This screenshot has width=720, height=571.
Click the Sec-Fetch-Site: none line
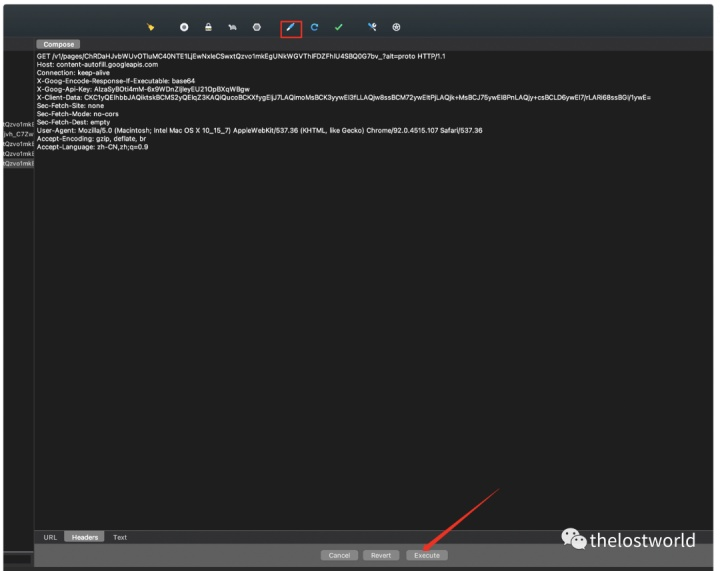[x=70, y=106]
